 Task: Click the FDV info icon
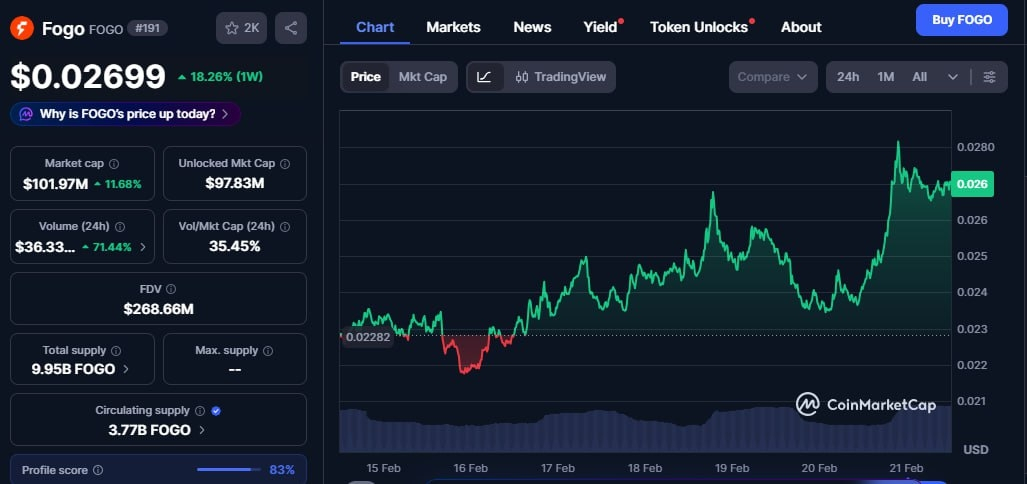pos(171,289)
